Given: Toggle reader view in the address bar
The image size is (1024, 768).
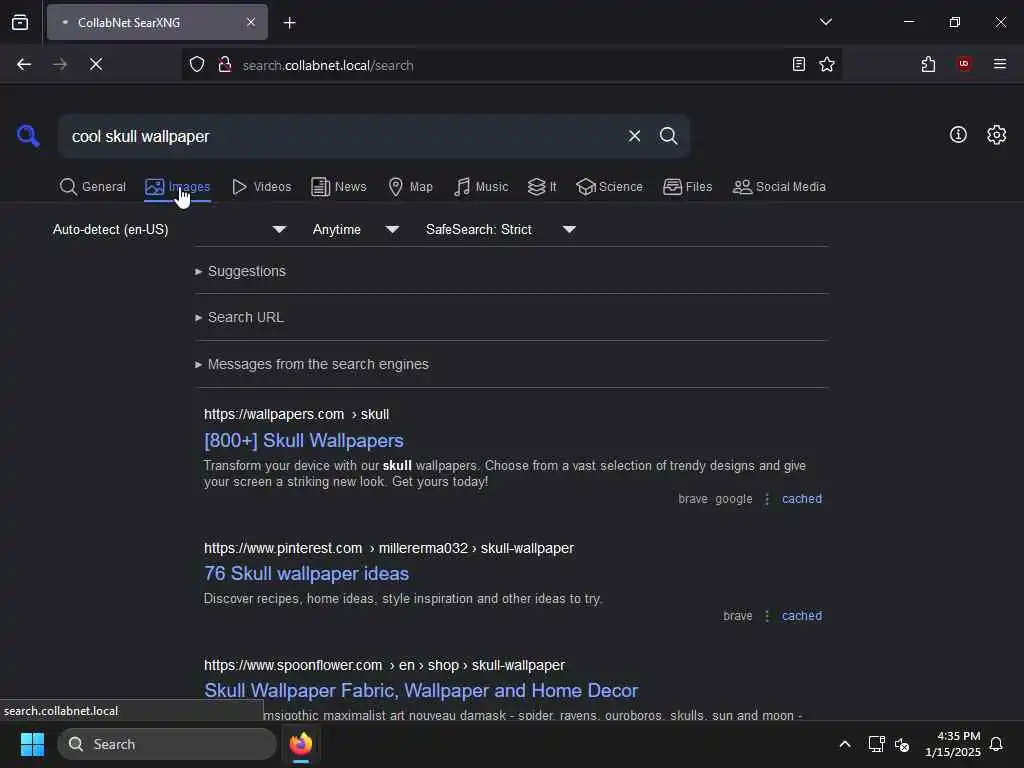Looking at the screenshot, I should point(798,64).
